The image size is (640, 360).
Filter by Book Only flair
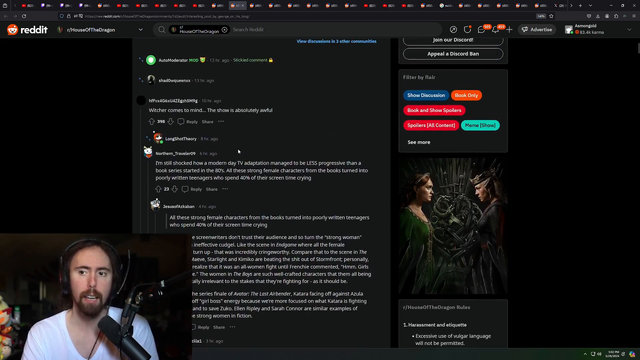pyautogui.click(x=466, y=96)
